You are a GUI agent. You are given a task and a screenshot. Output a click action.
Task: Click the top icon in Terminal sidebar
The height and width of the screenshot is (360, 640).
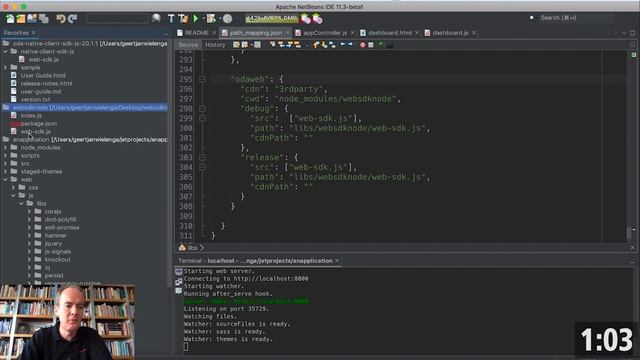tap(178, 271)
